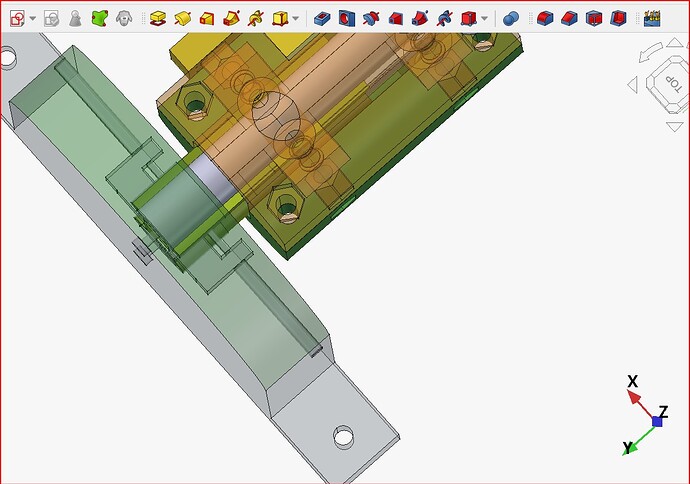Select the Groove tool
The image size is (690, 484).
click(371, 18)
